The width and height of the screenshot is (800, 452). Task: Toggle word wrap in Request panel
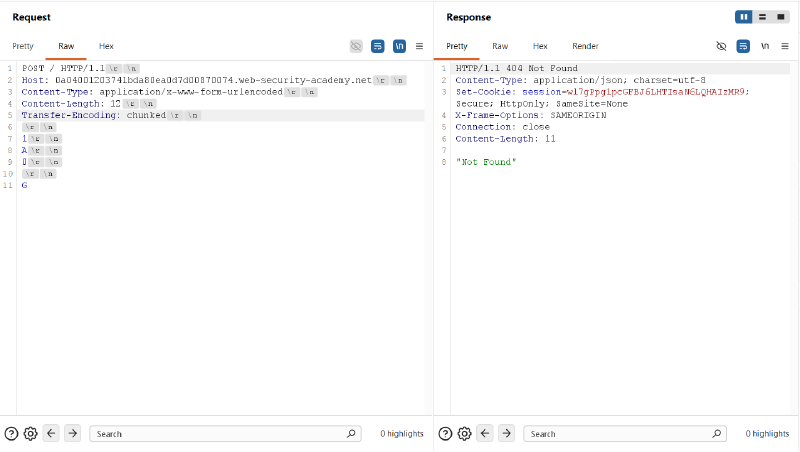378,46
